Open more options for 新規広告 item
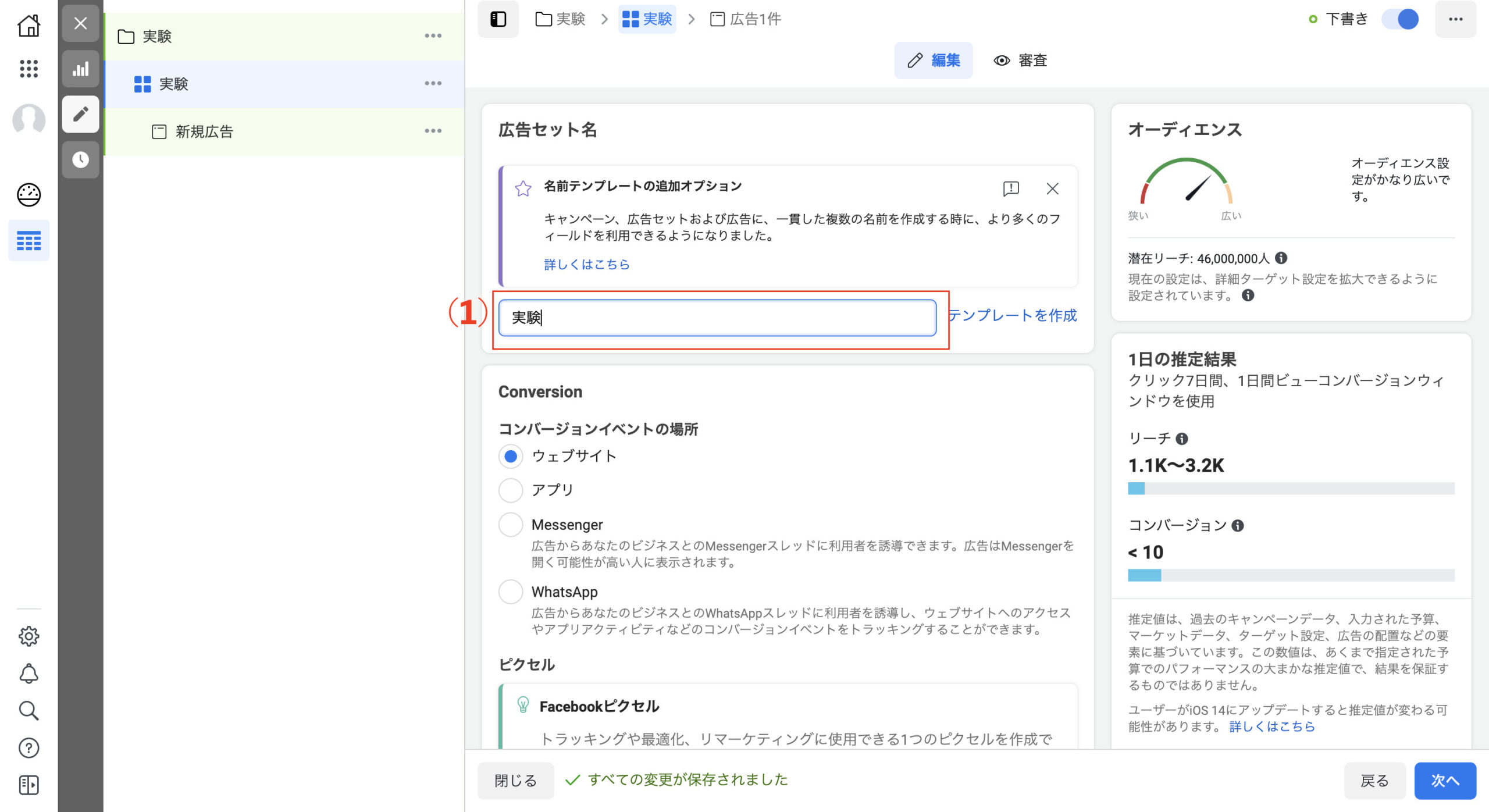This screenshot has width=1489, height=812. click(x=433, y=131)
